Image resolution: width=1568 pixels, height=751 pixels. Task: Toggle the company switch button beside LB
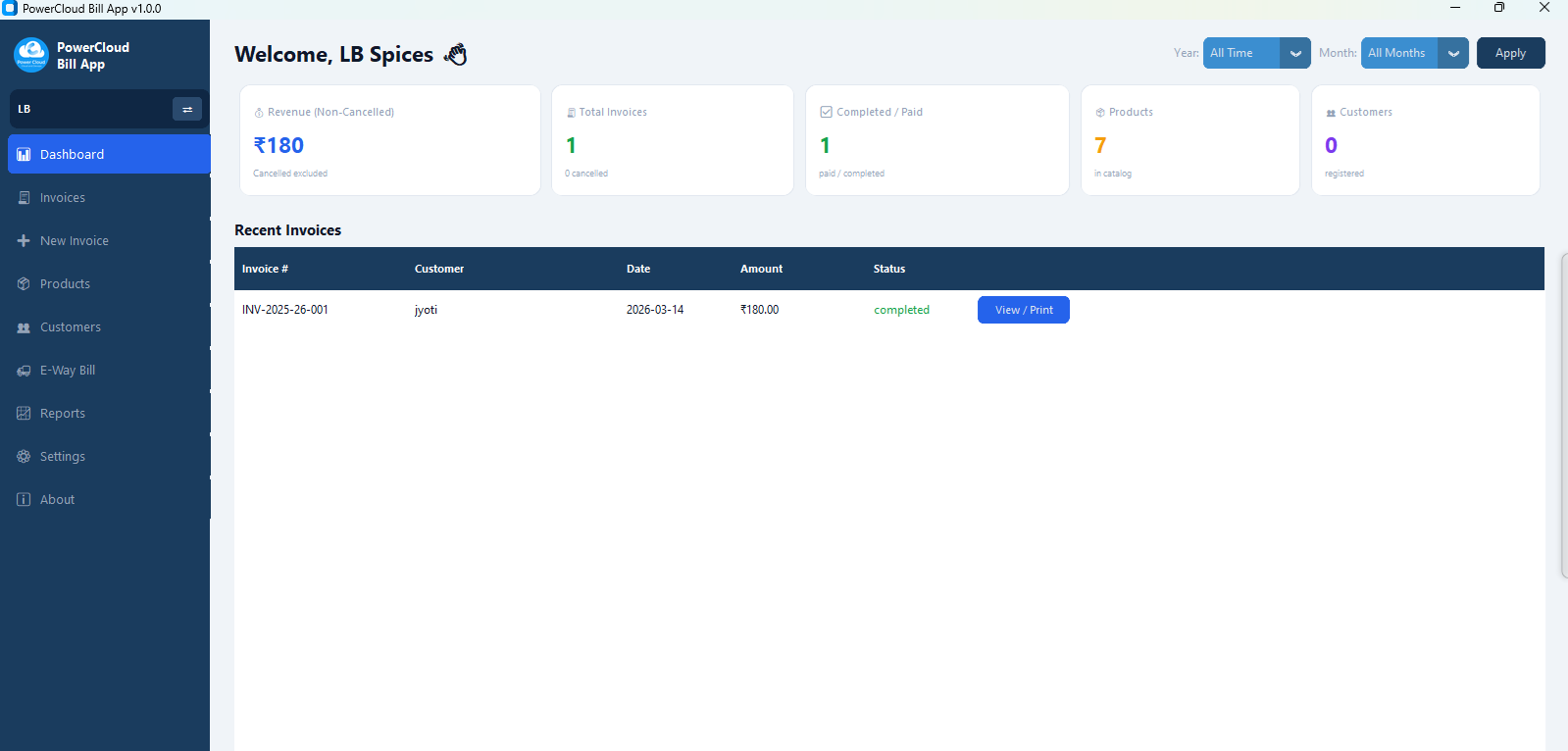pyautogui.click(x=186, y=109)
